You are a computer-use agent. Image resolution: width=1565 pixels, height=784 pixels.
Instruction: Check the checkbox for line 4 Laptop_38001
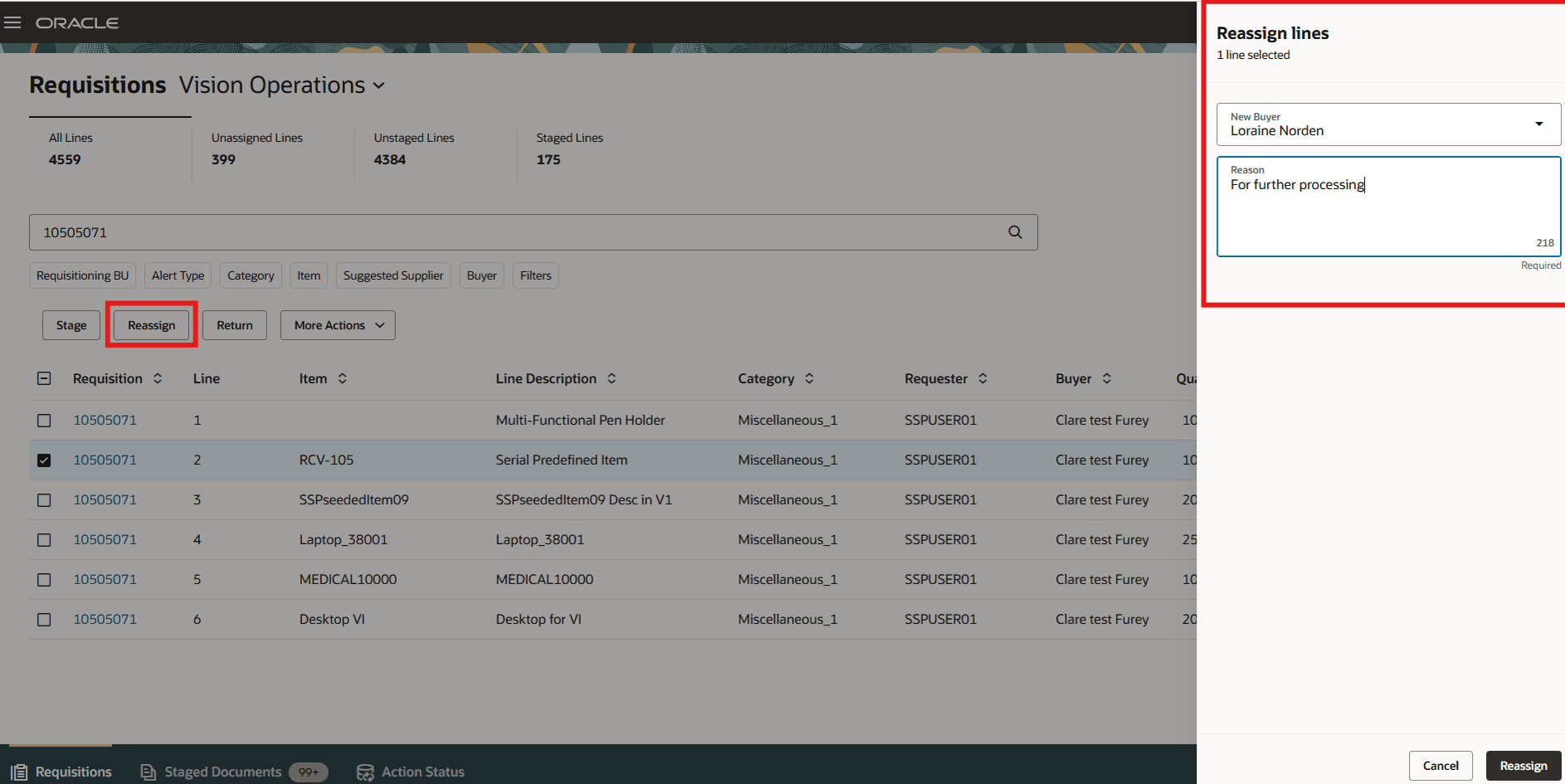pyautogui.click(x=44, y=539)
